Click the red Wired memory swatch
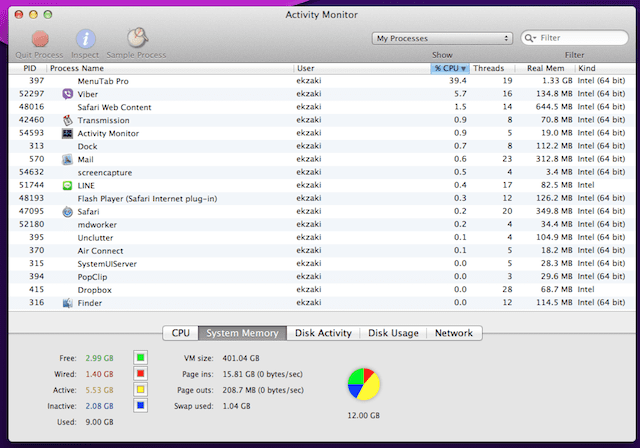Screen dimensions: 640x448 (140, 374)
